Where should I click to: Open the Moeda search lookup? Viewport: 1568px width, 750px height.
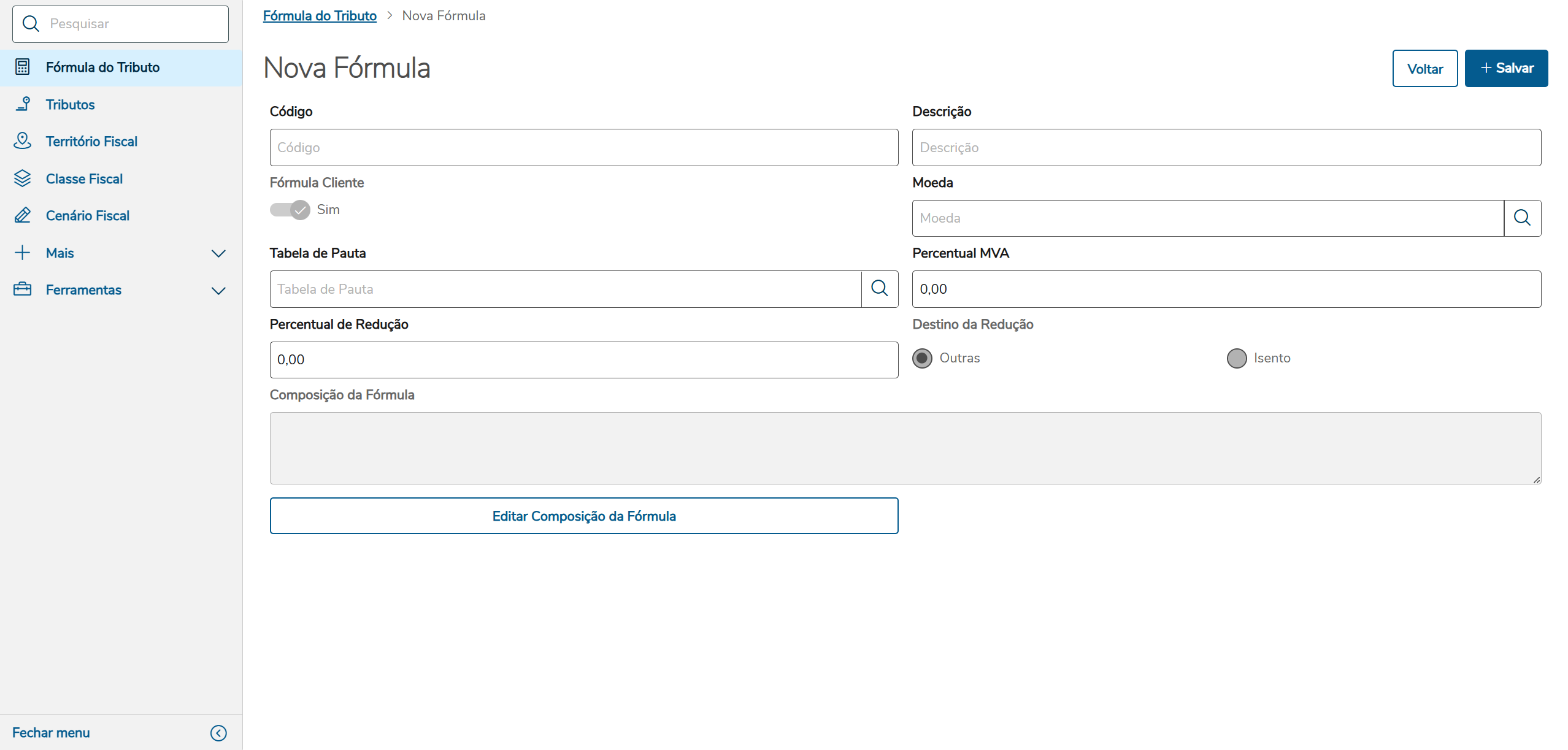pos(1521,218)
